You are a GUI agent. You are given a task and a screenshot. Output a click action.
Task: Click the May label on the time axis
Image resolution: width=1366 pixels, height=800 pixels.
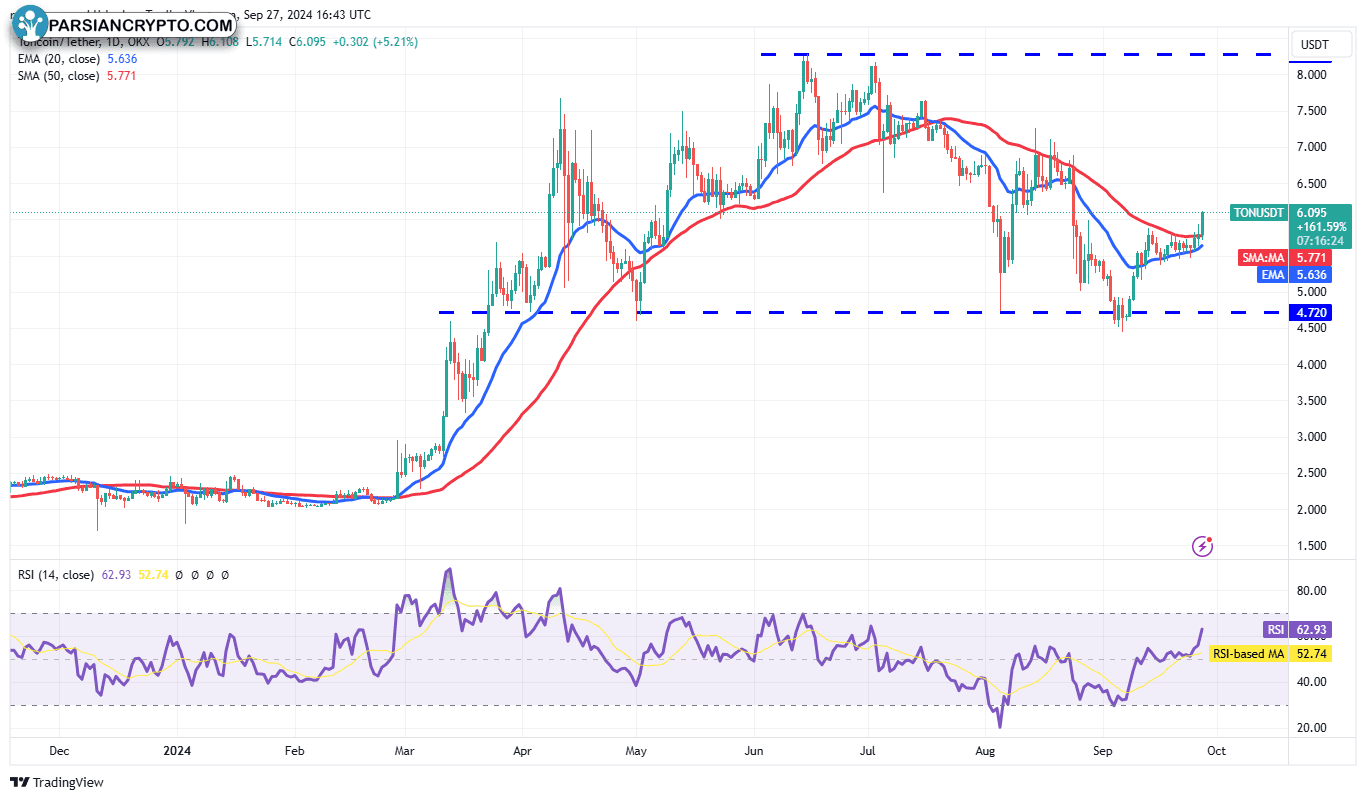click(637, 750)
